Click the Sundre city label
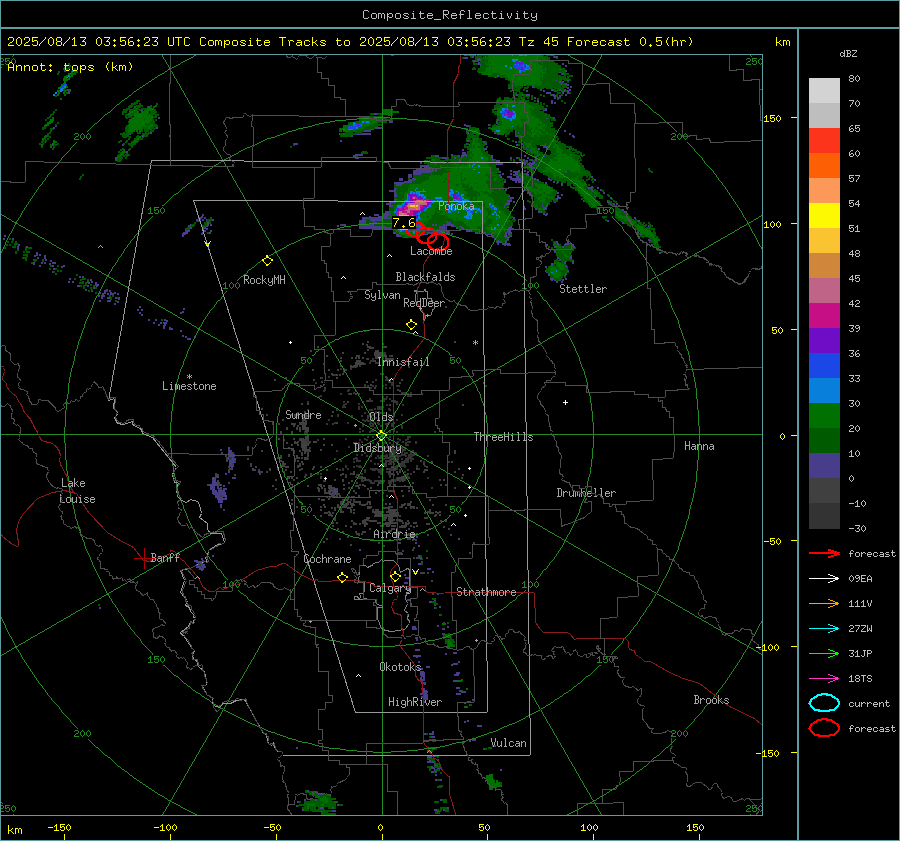The width and height of the screenshot is (900, 841). tap(303, 415)
